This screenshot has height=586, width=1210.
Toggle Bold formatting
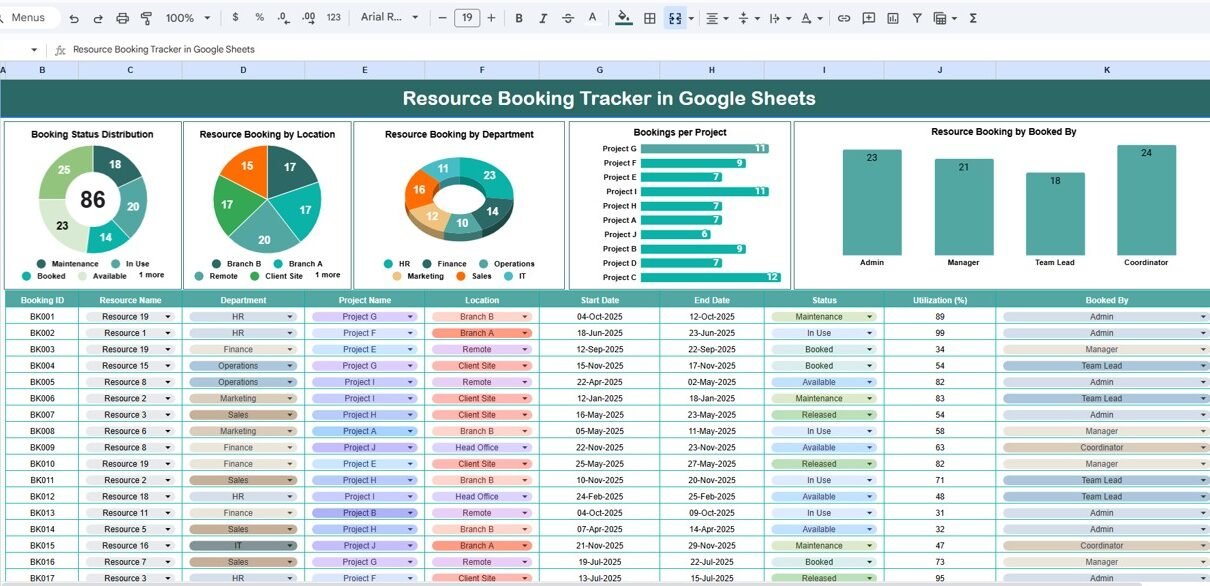(519, 18)
